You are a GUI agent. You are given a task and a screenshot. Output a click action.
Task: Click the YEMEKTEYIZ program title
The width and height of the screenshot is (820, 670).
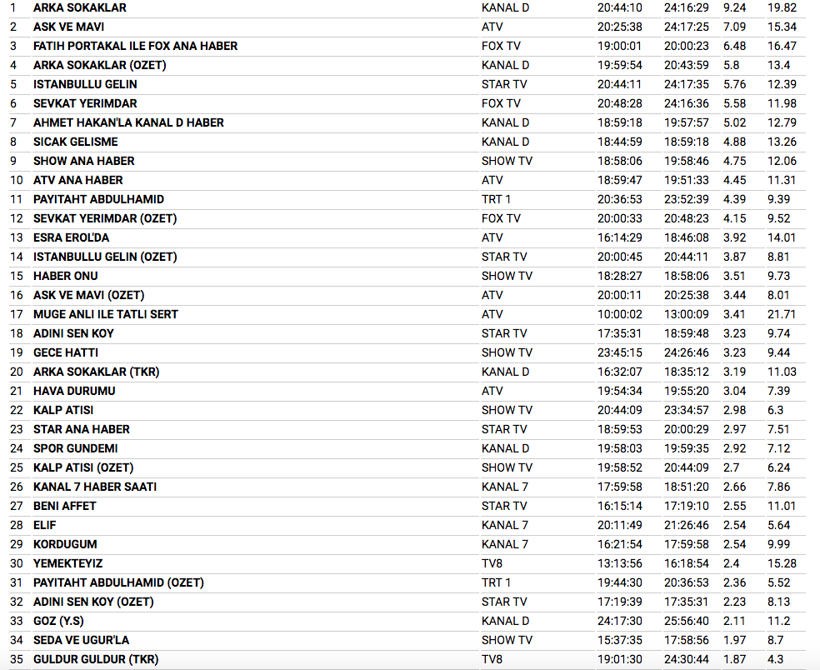(68, 563)
